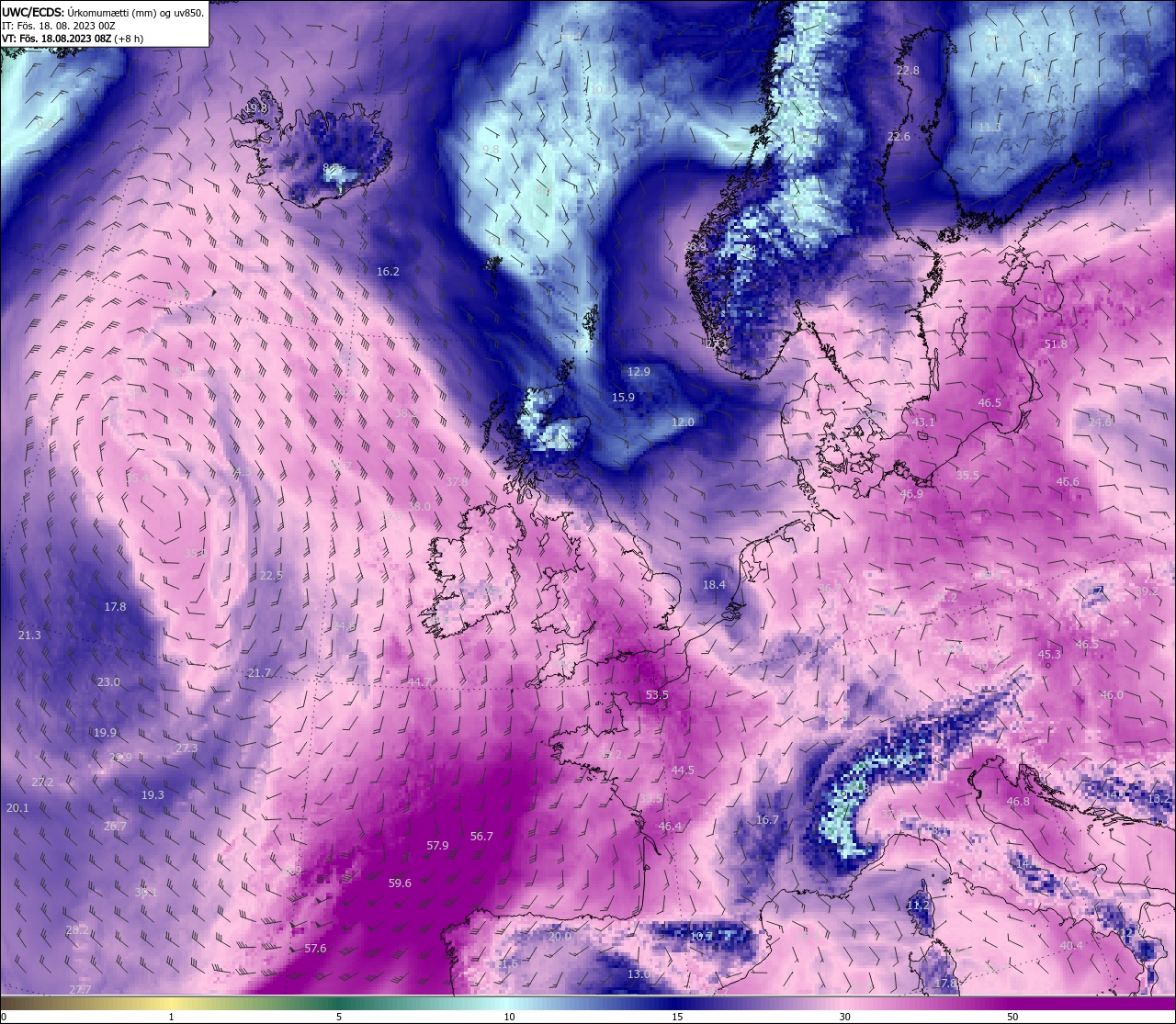Click the 11.3 value label
Screen dimensions: 1176x1024
point(989,127)
